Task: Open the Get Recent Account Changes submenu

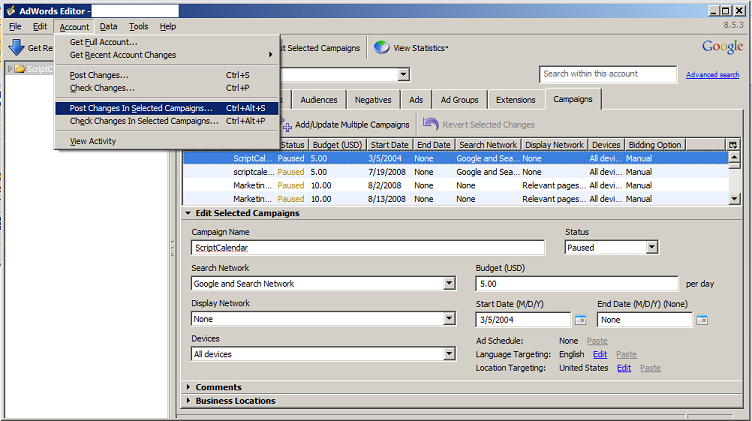Action: coord(167,55)
